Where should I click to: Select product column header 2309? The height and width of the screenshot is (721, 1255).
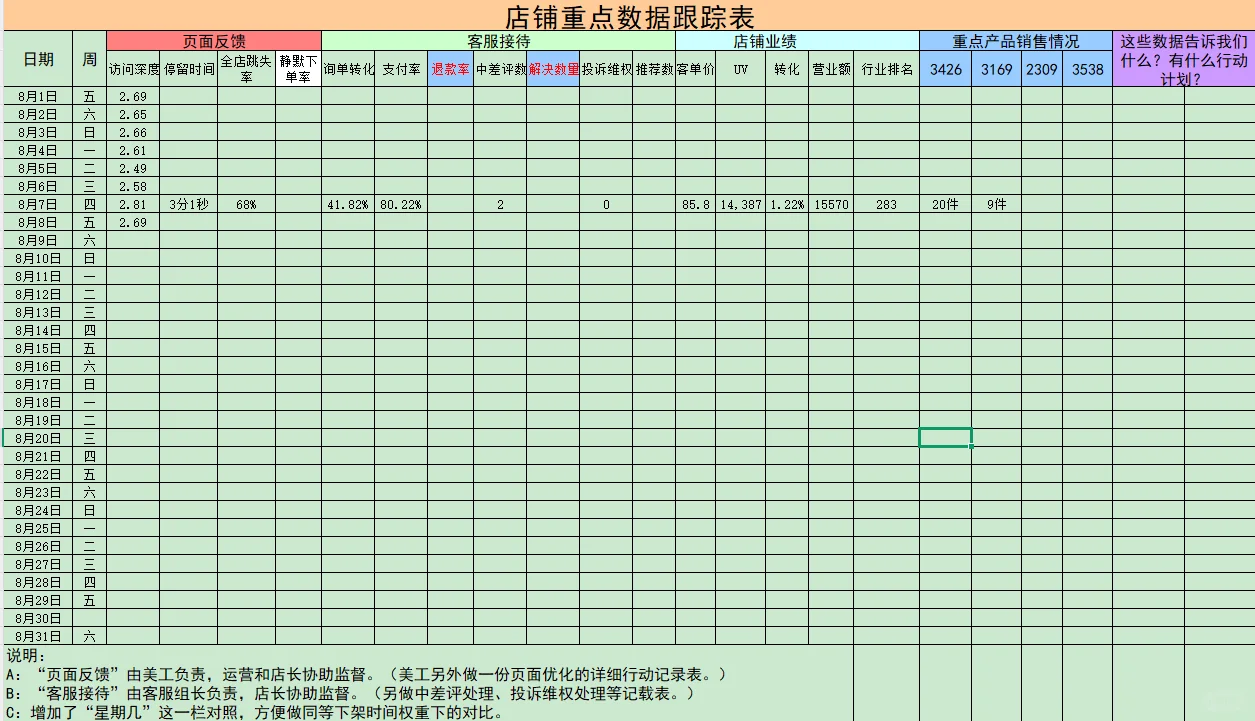[1042, 69]
